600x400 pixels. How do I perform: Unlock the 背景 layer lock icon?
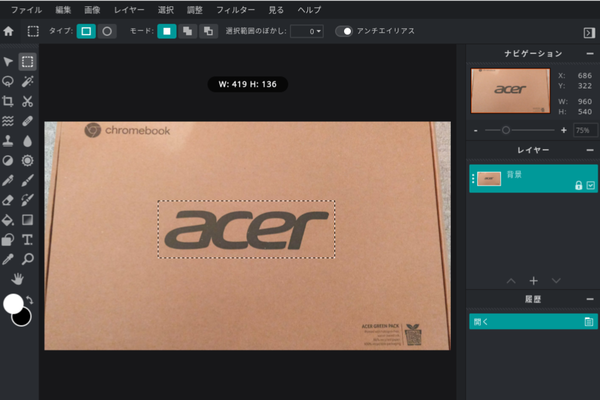point(579,186)
